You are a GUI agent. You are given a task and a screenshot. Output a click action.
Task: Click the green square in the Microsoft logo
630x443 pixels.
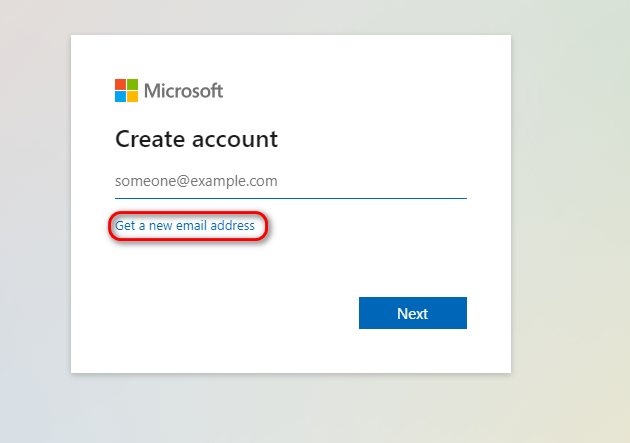click(x=132, y=85)
